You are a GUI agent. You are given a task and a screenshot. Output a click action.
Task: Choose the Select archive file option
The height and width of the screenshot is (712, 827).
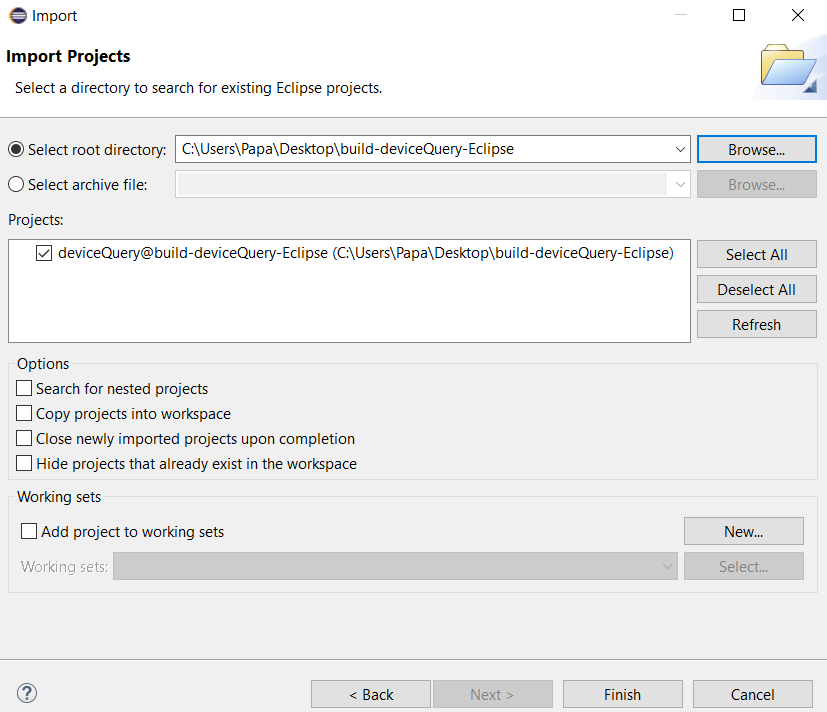(x=16, y=184)
